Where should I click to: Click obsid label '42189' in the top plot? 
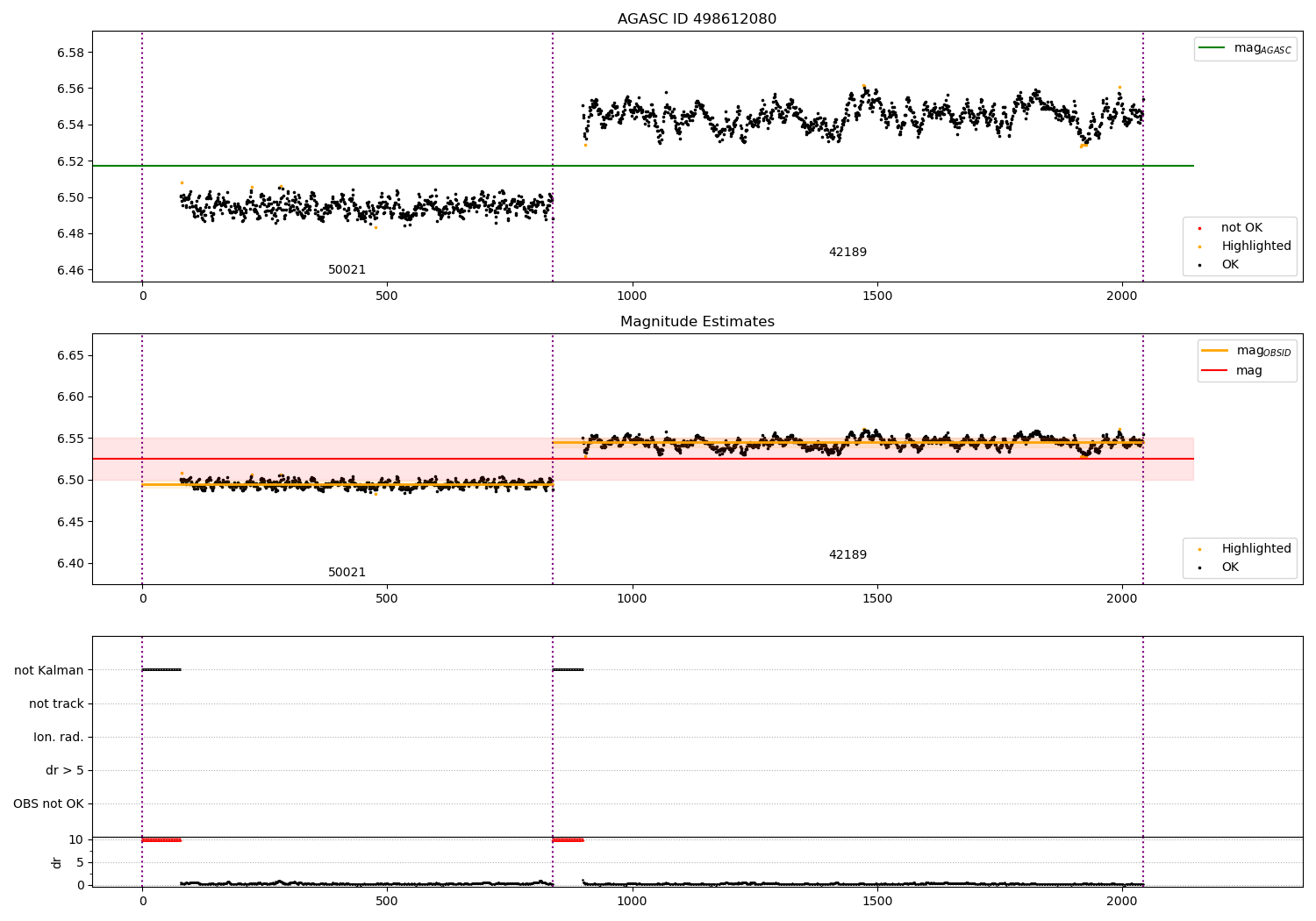[848, 253]
